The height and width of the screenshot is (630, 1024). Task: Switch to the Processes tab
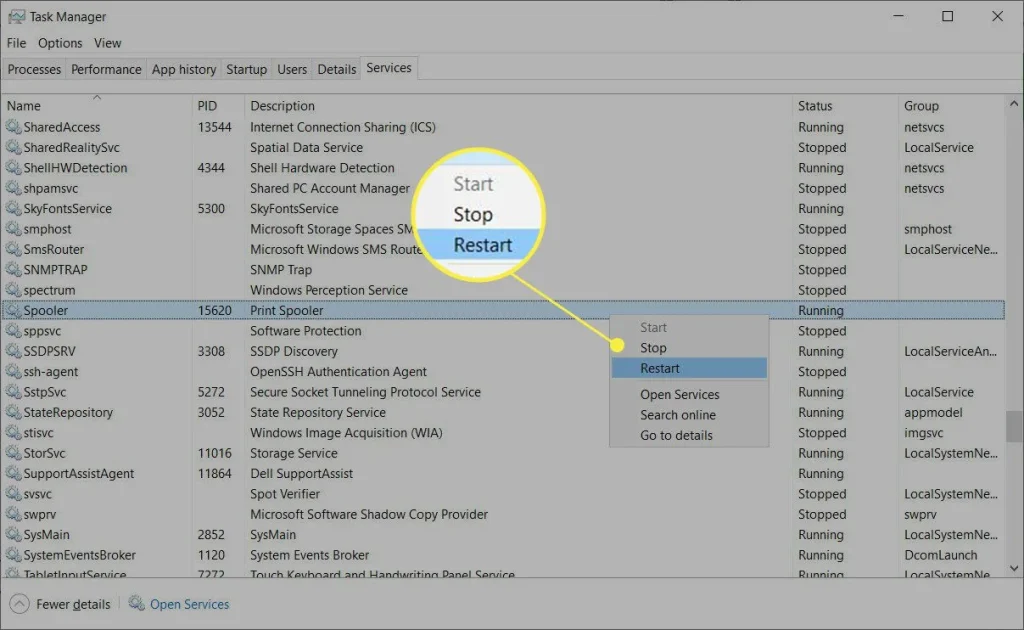[x=34, y=69]
